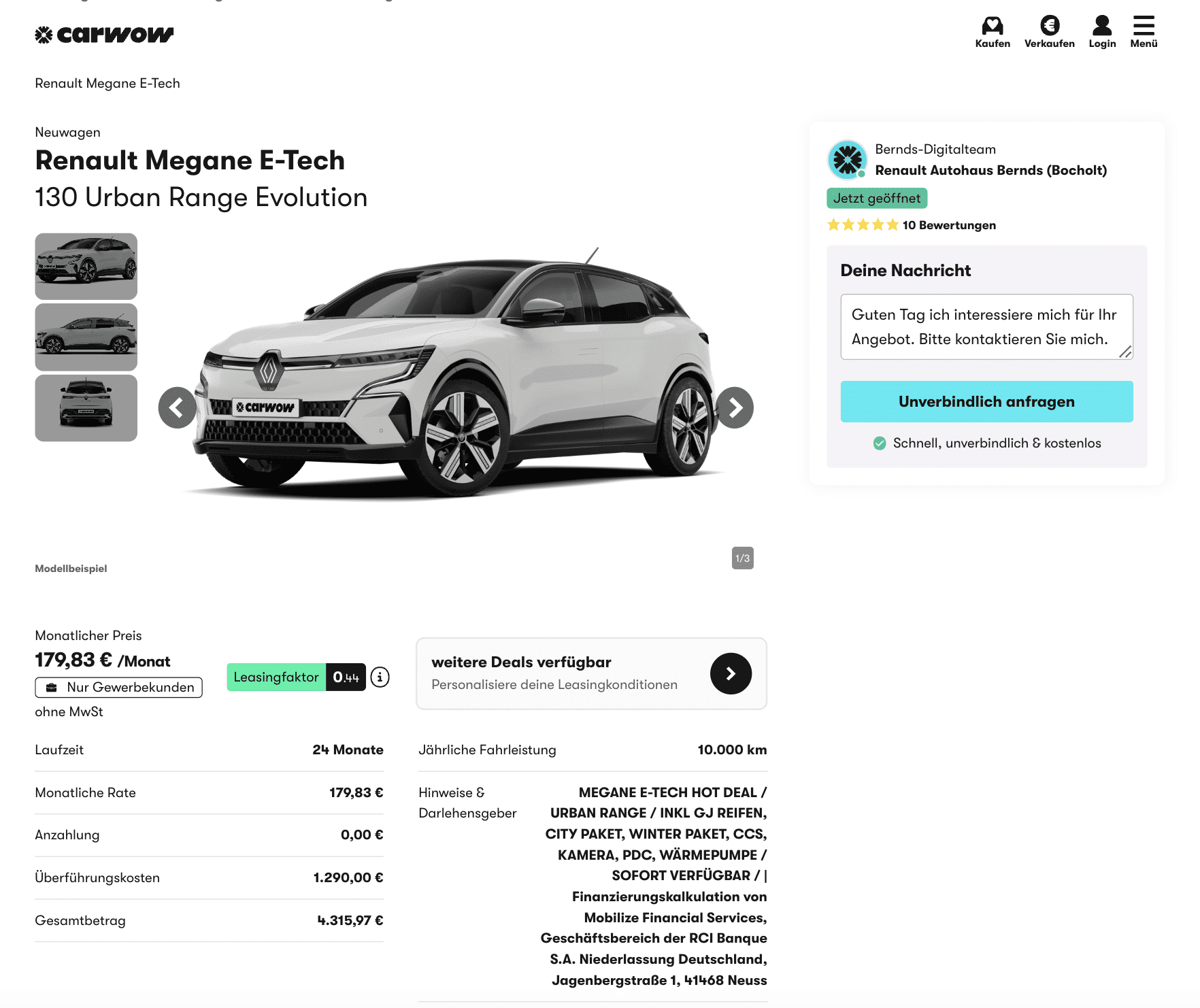Open the weitere Deals verfügbar card

(x=591, y=673)
